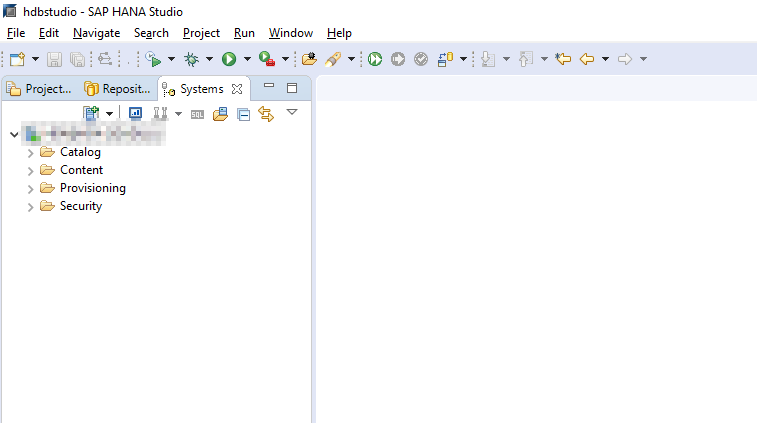
Task: Open the Navigate menu
Action: (97, 33)
